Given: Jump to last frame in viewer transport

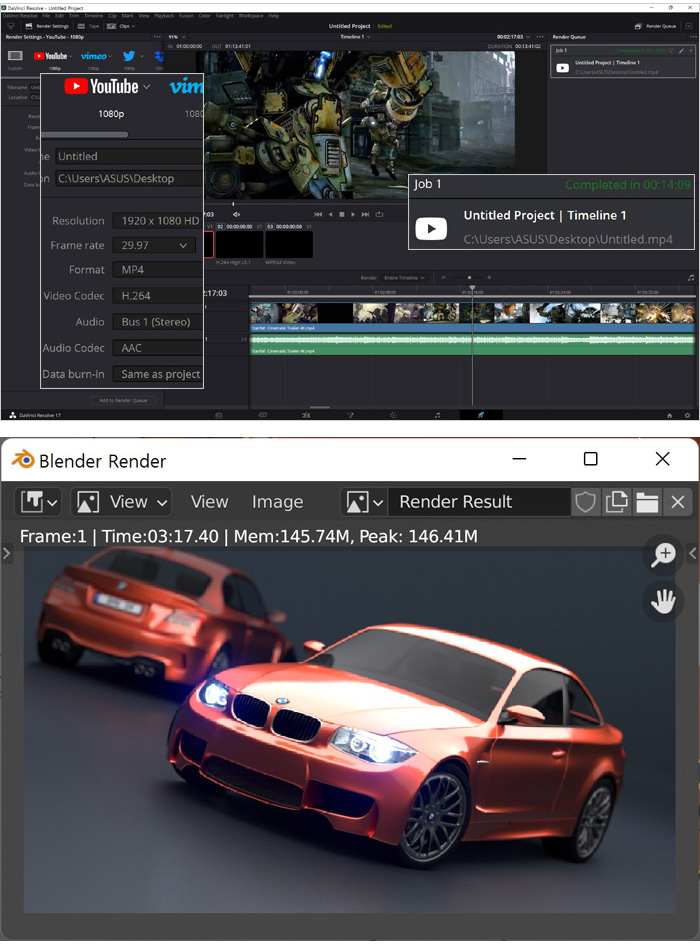Looking at the screenshot, I should point(365,214).
